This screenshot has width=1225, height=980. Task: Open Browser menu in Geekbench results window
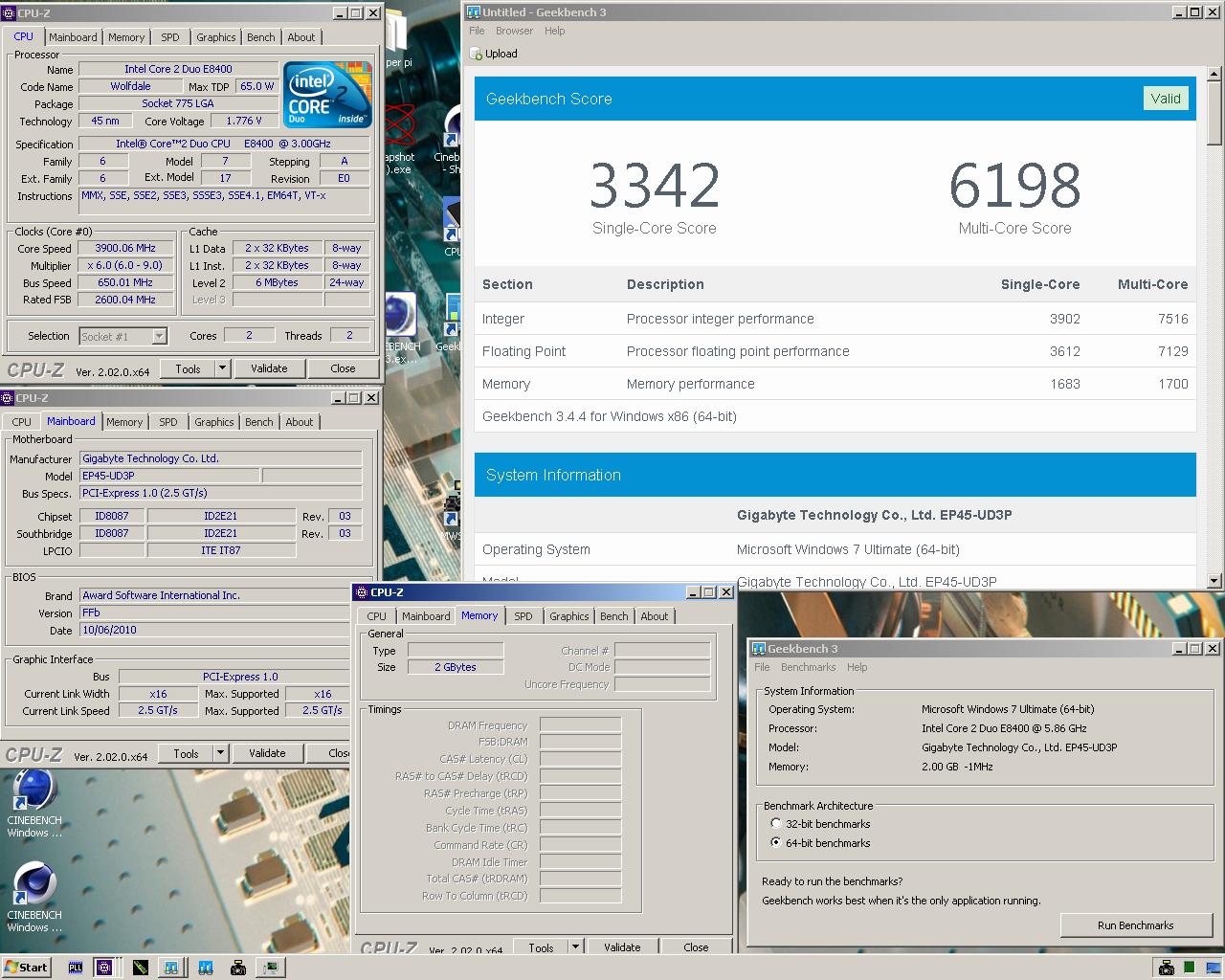tap(514, 31)
